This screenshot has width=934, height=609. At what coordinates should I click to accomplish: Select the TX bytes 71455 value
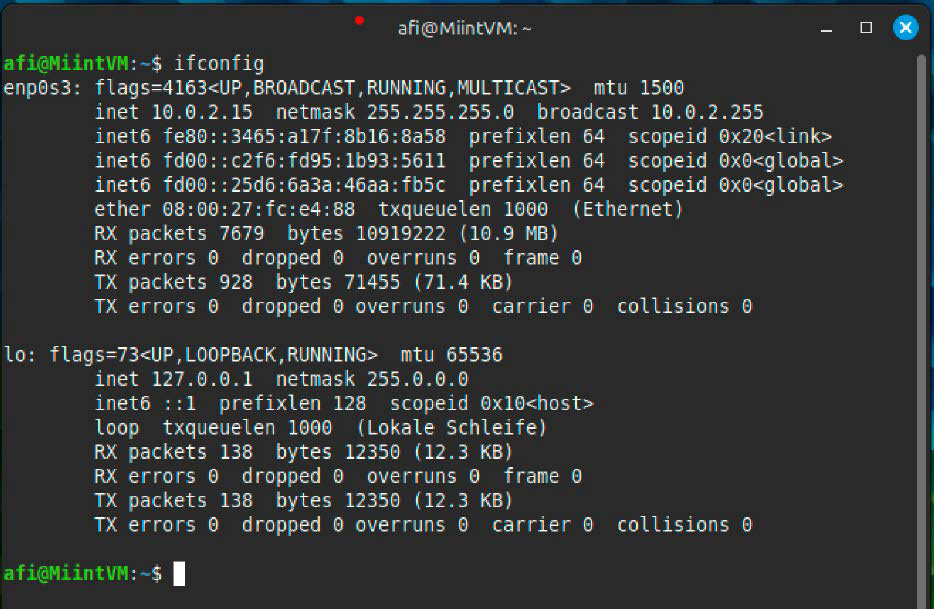click(370, 282)
